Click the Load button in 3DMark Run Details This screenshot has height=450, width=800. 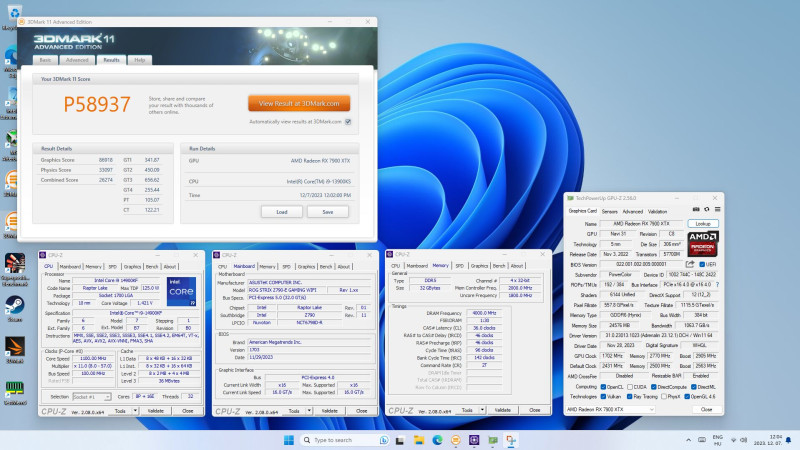[282, 212]
